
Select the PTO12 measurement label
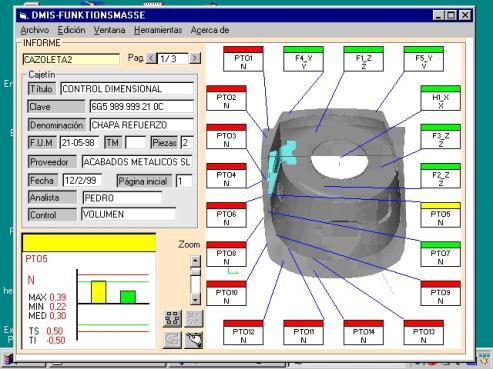[243, 332]
